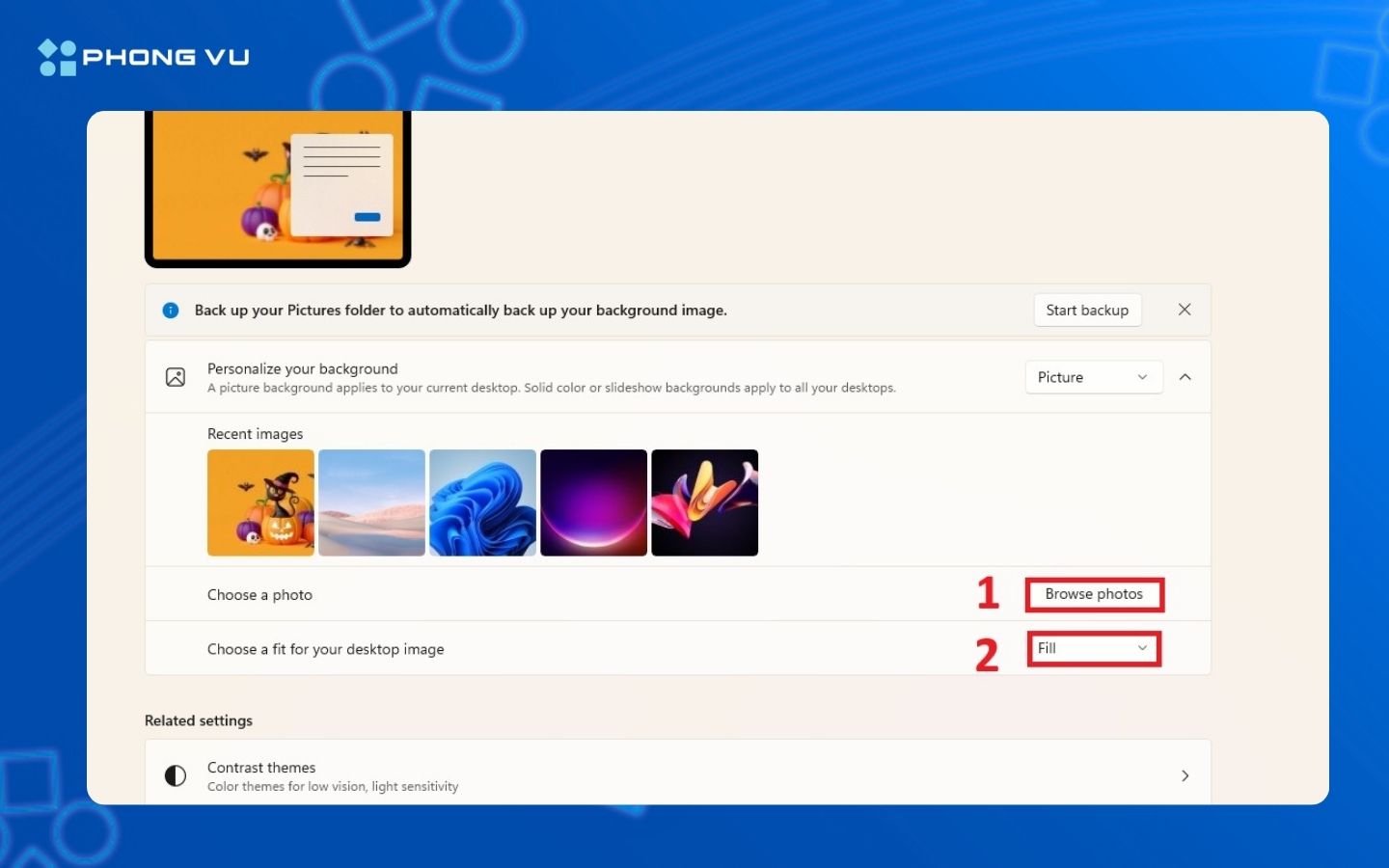Click the picture icon beside Personalize your background

(176, 377)
